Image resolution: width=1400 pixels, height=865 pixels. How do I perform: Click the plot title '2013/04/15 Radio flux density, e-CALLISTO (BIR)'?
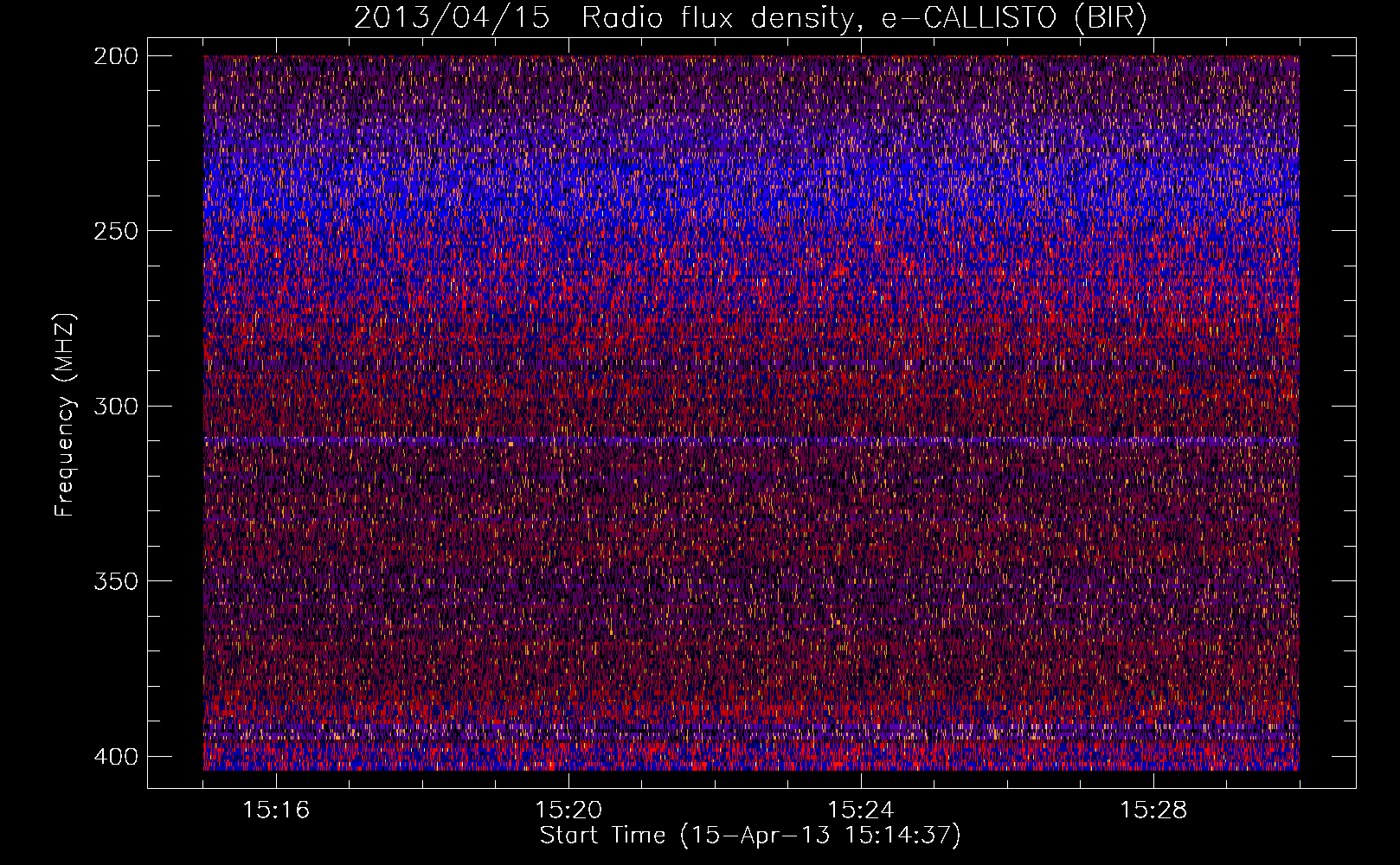coord(750,18)
